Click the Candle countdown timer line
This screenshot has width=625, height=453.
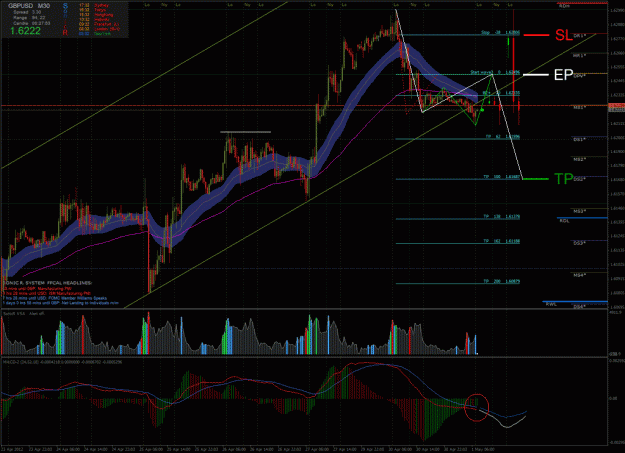coord(32,24)
